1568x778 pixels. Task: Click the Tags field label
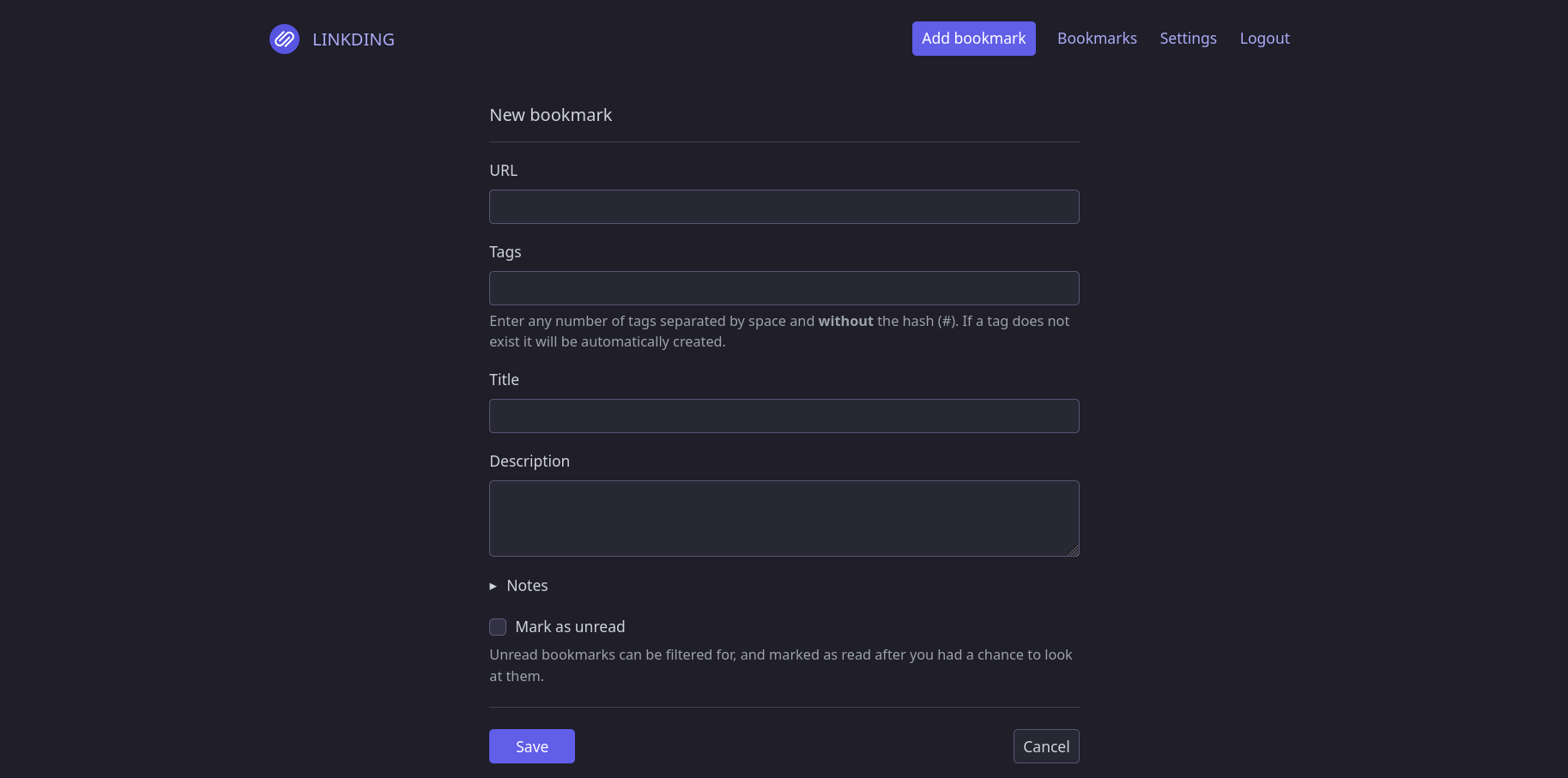point(505,252)
